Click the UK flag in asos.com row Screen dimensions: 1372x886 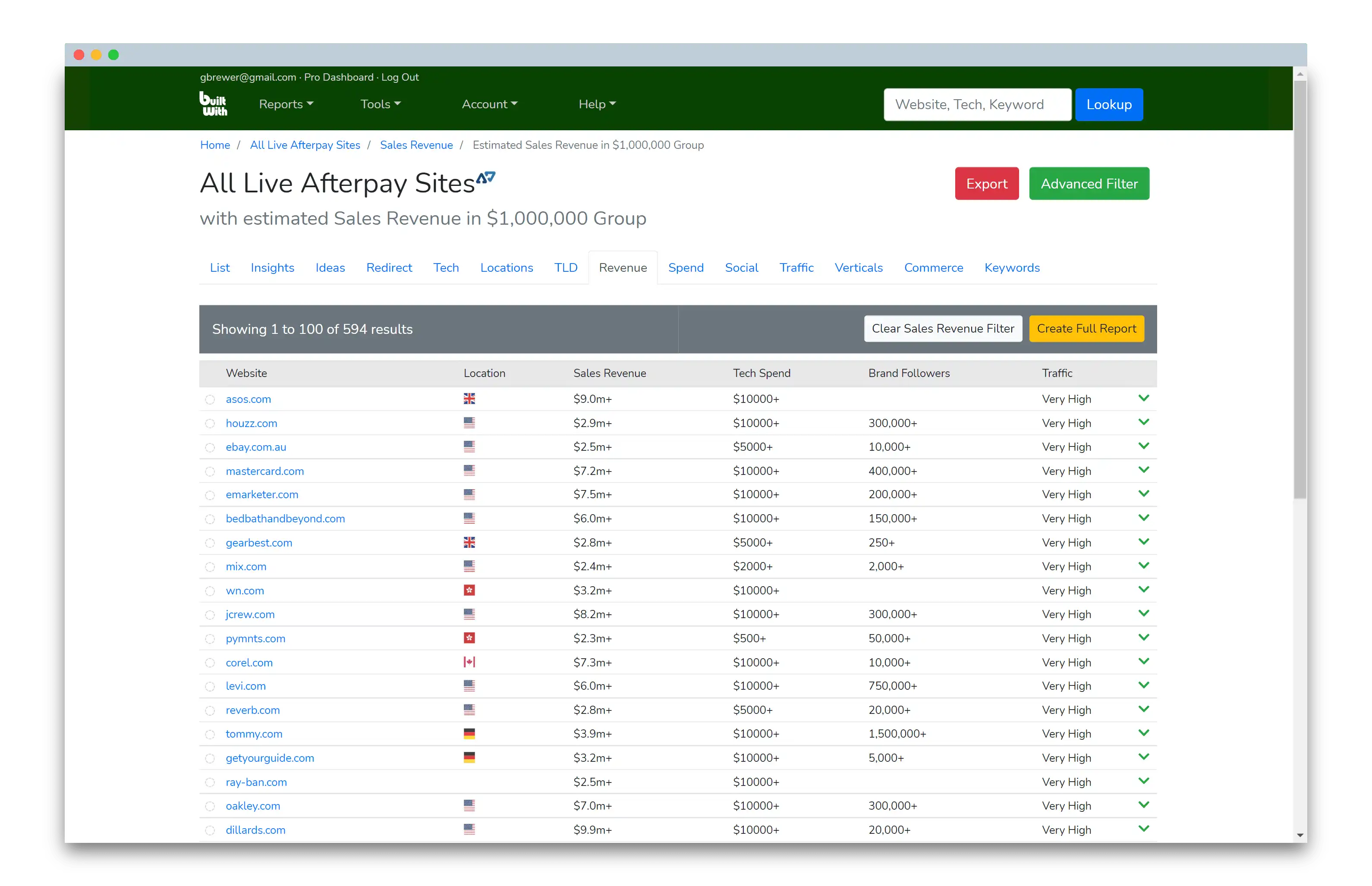click(x=469, y=399)
